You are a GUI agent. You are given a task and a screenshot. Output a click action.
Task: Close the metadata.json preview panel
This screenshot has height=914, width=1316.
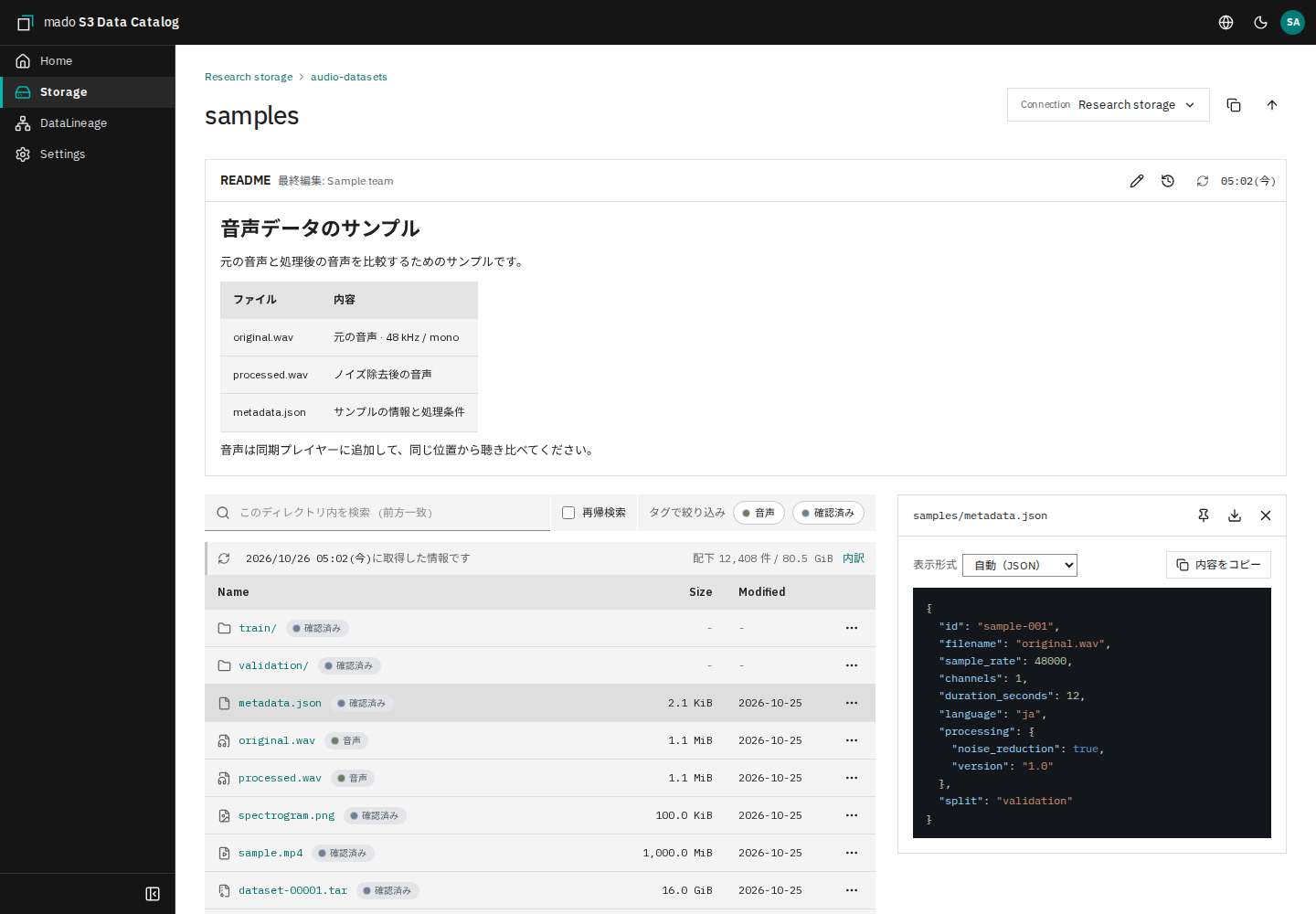coord(1266,515)
